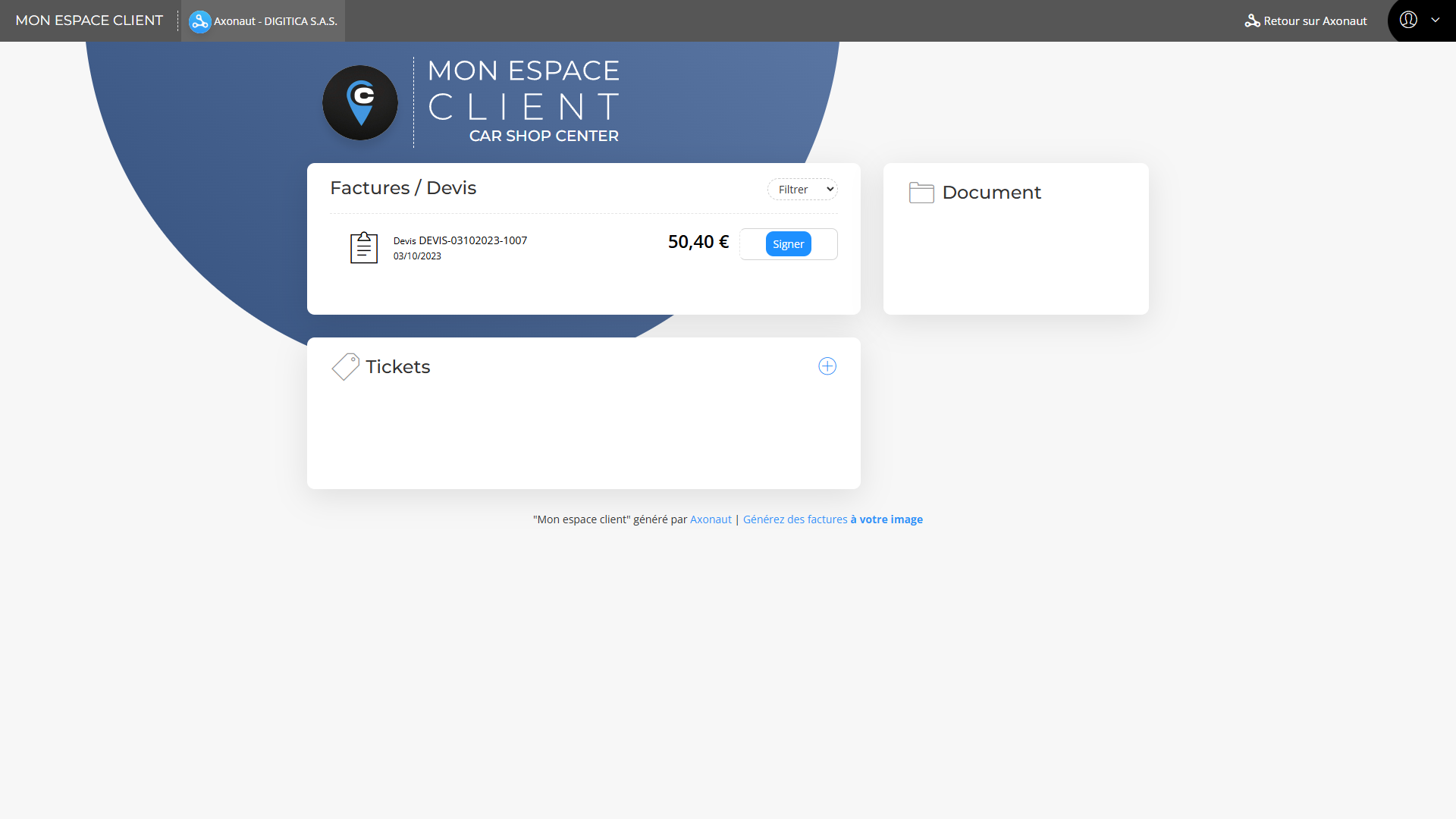The height and width of the screenshot is (819, 1456).
Task: Open quote DEVIS-03102023-1007
Action: click(x=472, y=240)
